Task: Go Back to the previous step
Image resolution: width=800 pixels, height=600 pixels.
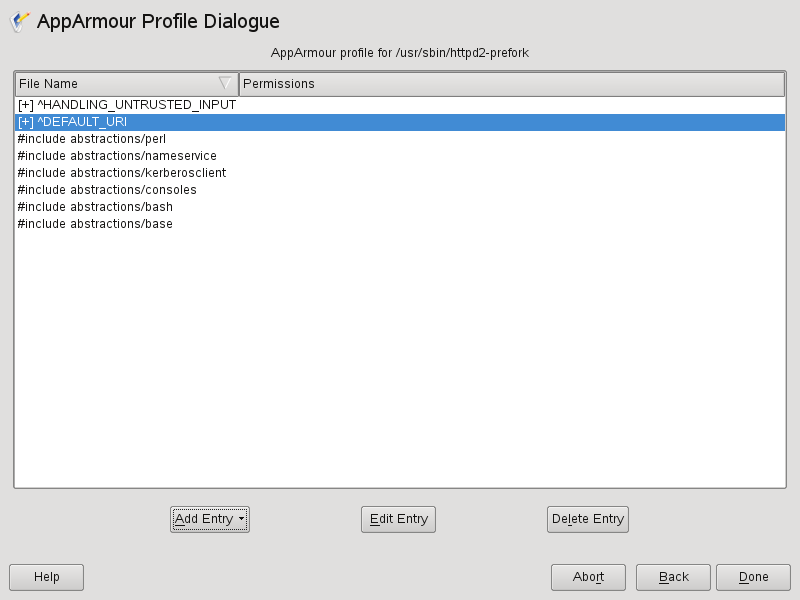Action: (x=673, y=577)
